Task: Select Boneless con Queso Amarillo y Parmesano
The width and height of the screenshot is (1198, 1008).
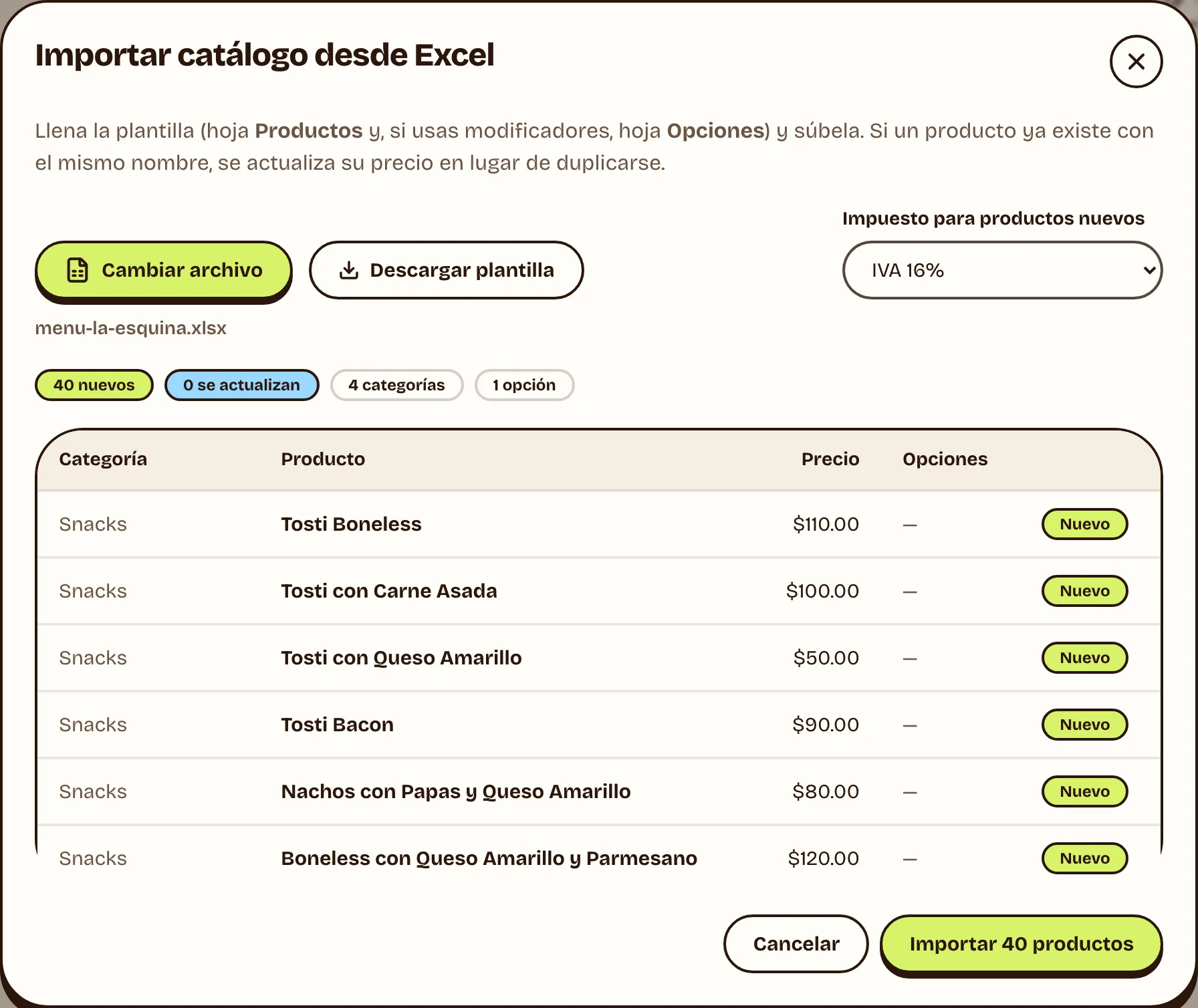Action: coord(489,858)
